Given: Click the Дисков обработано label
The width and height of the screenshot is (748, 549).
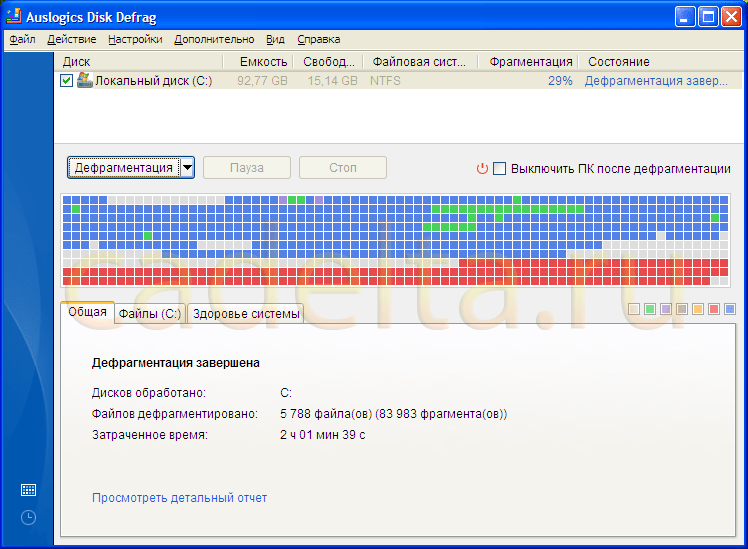Looking at the screenshot, I should 149,393.
